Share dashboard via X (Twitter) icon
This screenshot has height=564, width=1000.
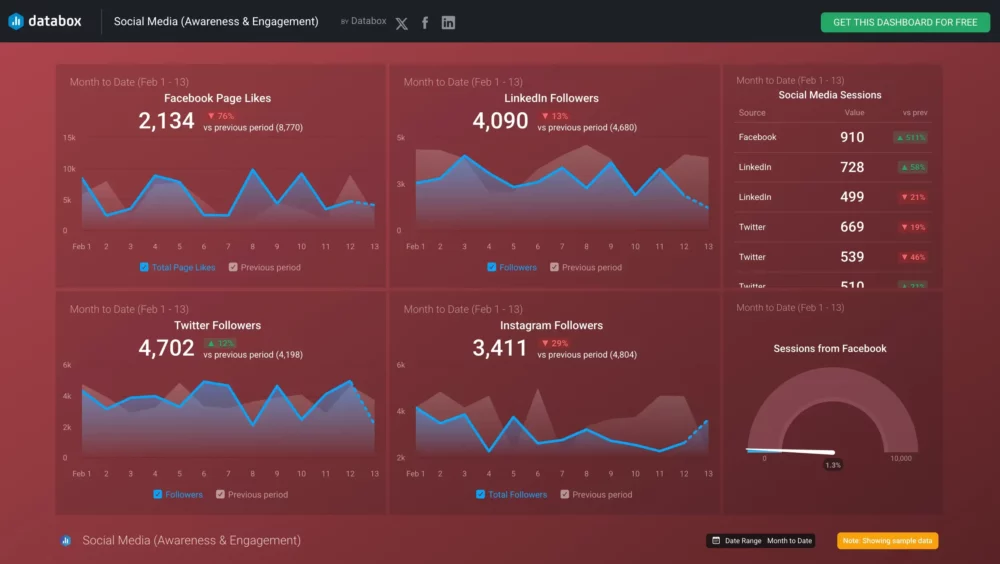[401, 23]
